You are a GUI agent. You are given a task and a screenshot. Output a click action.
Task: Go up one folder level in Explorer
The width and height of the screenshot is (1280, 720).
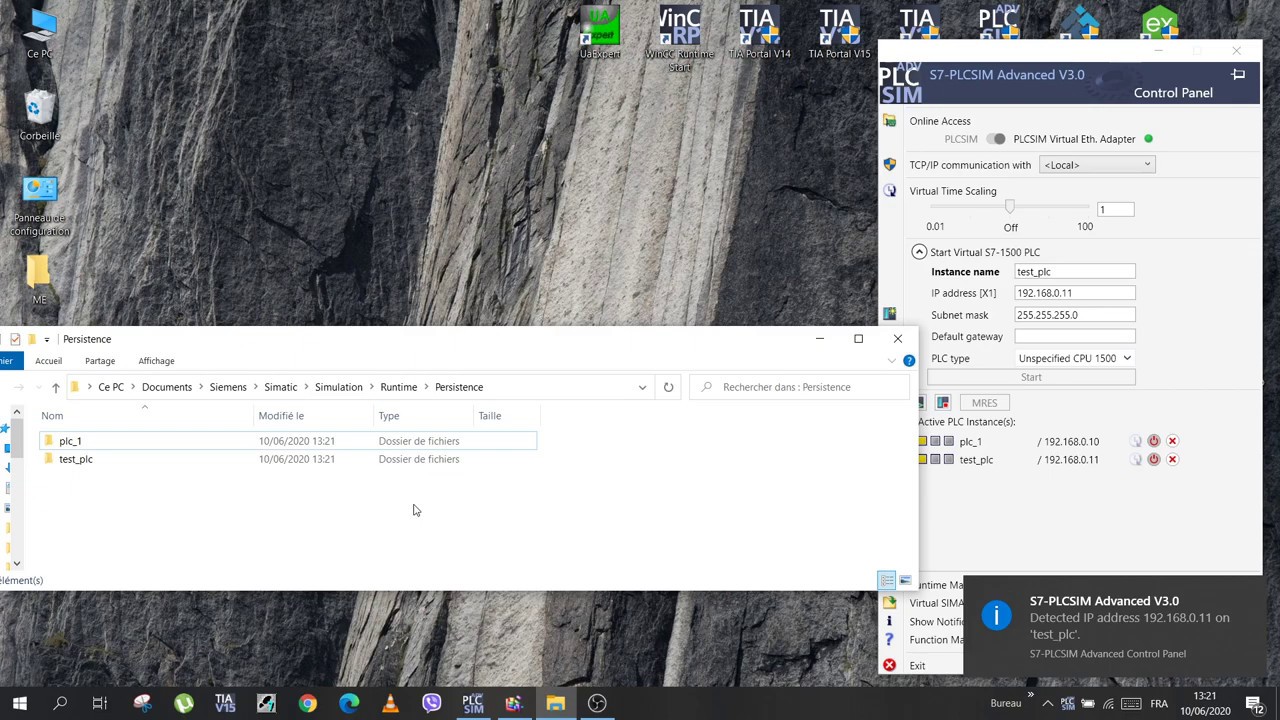(55, 387)
